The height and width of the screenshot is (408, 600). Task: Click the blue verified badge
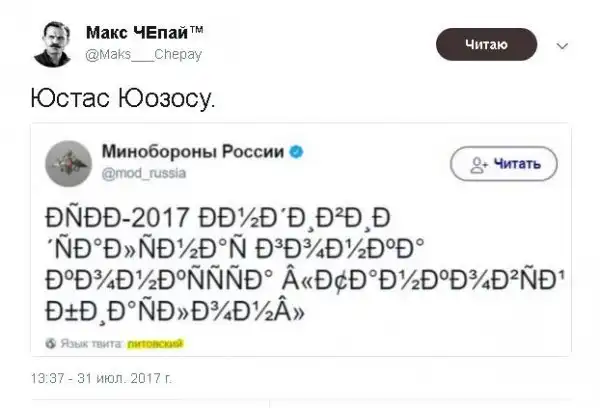297,152
